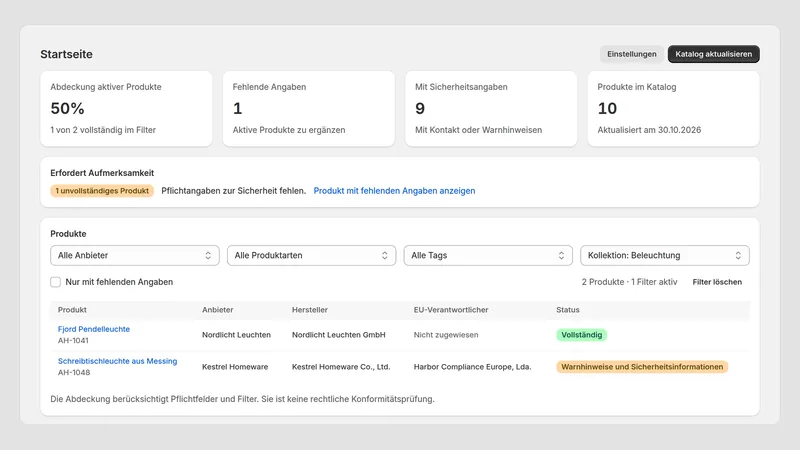The height and width of the screenshot is (450, 800).
Task: Click the Produkt column header
Action: (x=72, y=310)
